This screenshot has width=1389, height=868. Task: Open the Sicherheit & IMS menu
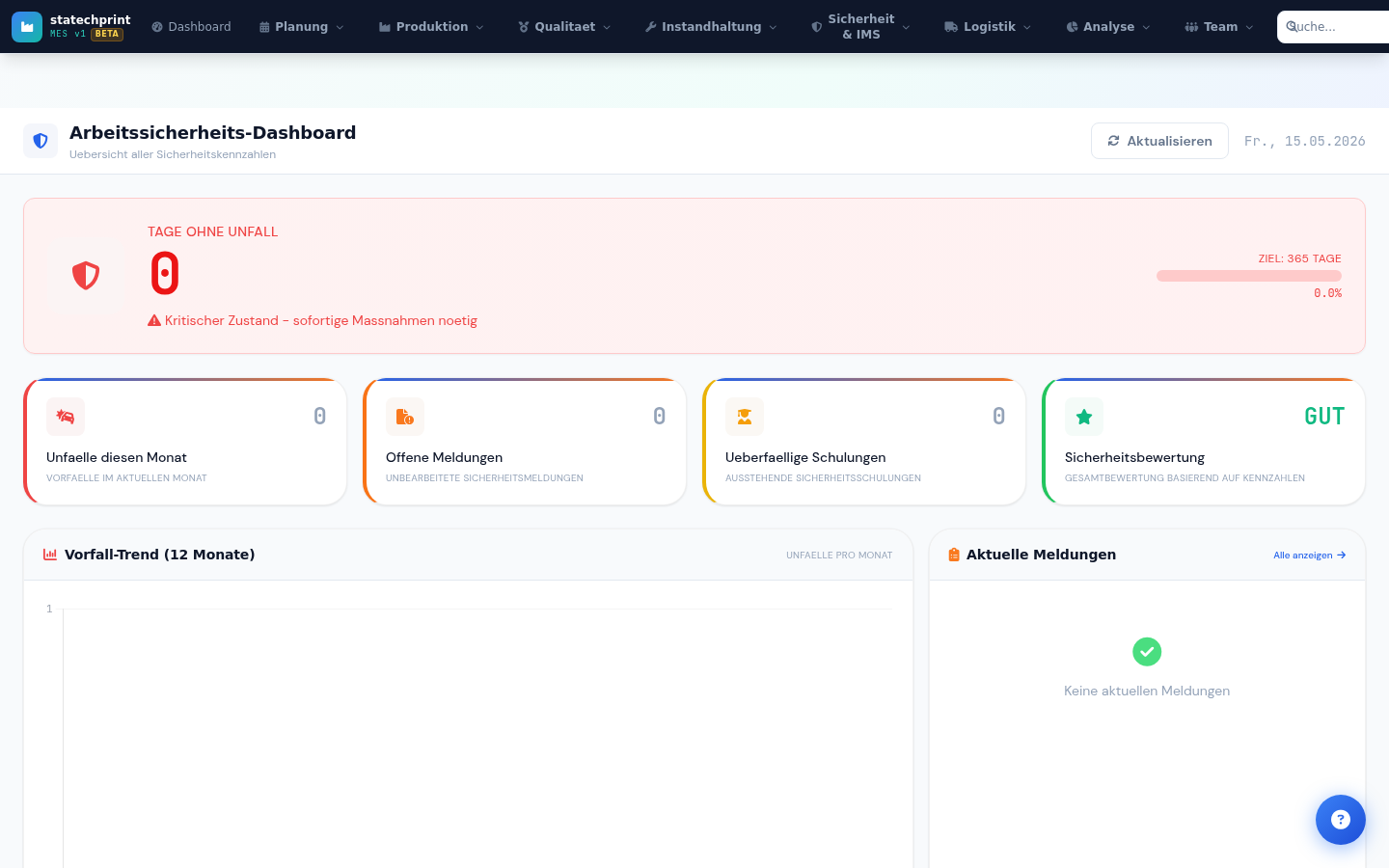tap(861, 27)
